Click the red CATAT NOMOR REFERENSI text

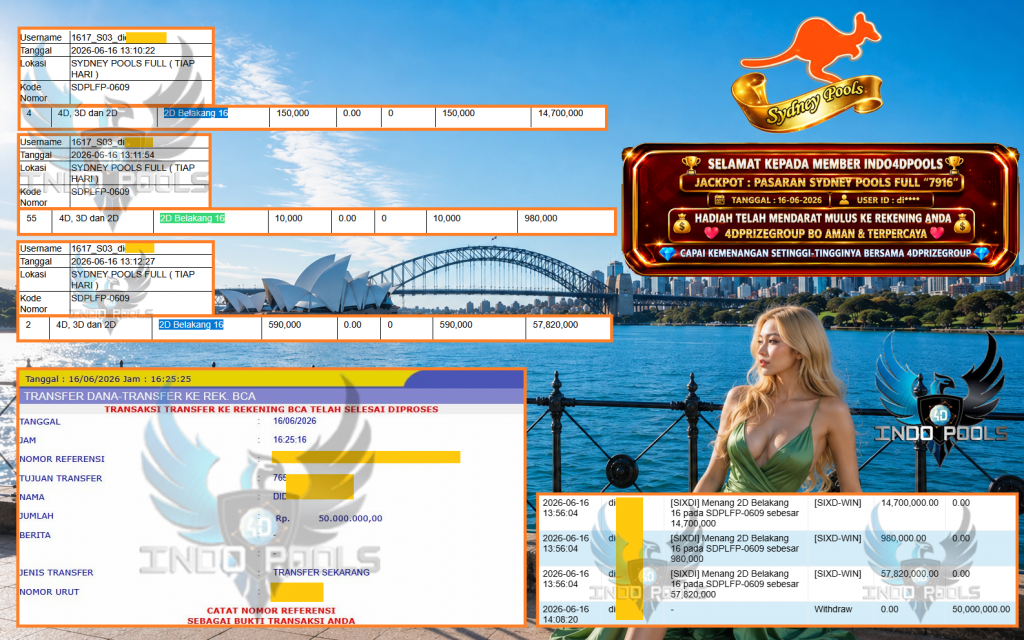pyautogui.click(x=271, y=611)
